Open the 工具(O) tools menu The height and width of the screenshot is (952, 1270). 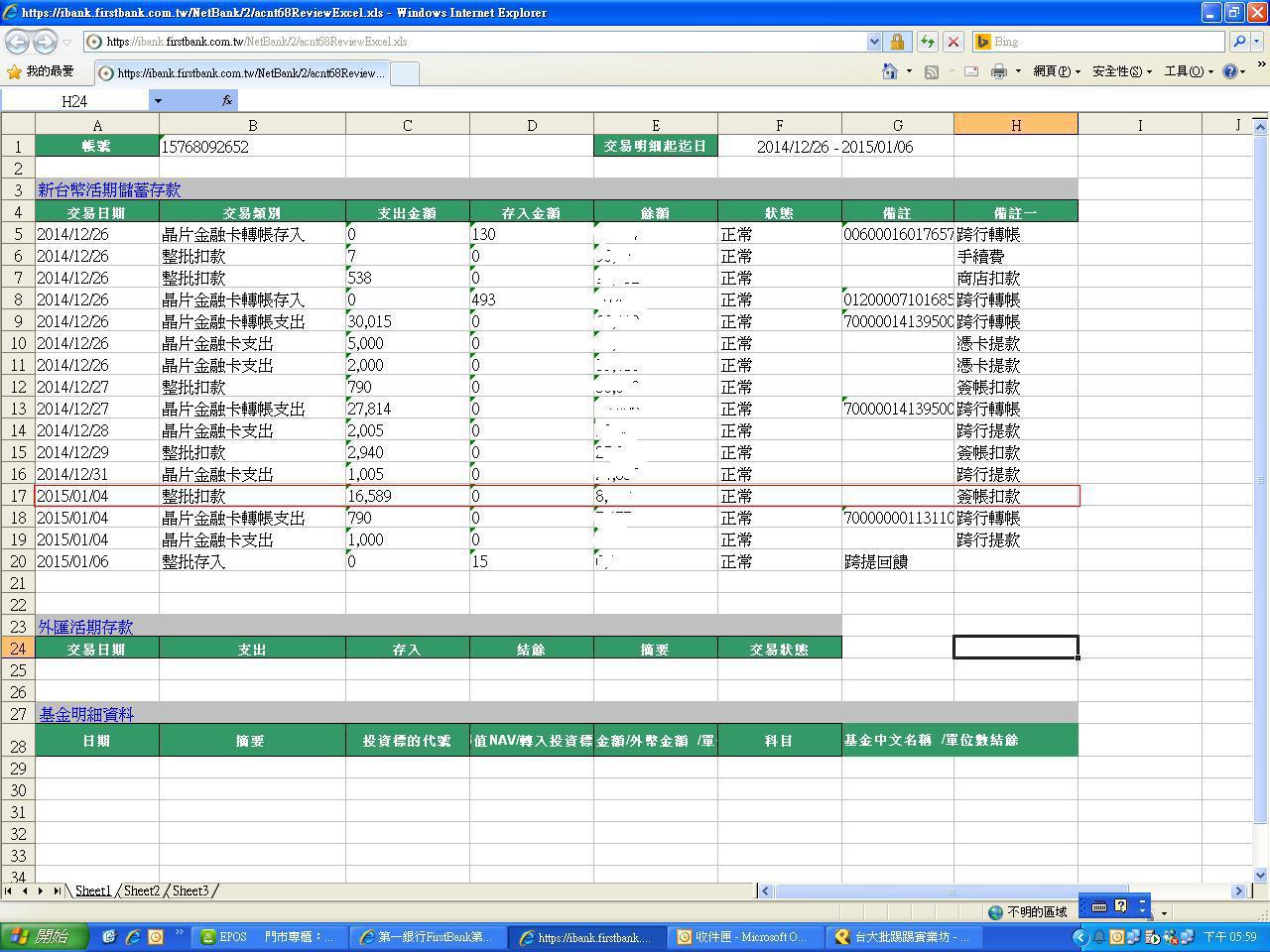click(x=1188, y=71)
